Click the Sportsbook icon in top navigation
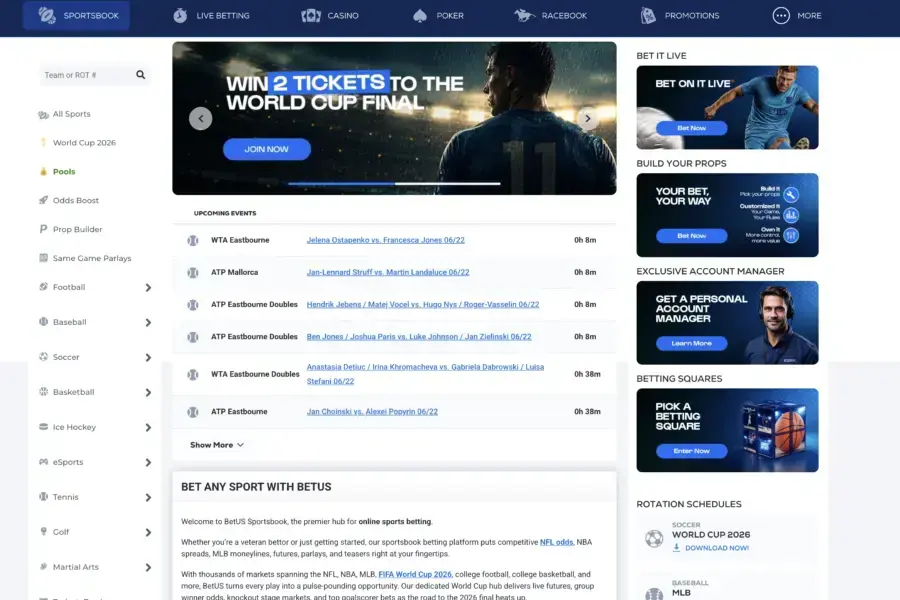Screen dimensions: 900x600 pyautogui.click(x=47, y=16)
